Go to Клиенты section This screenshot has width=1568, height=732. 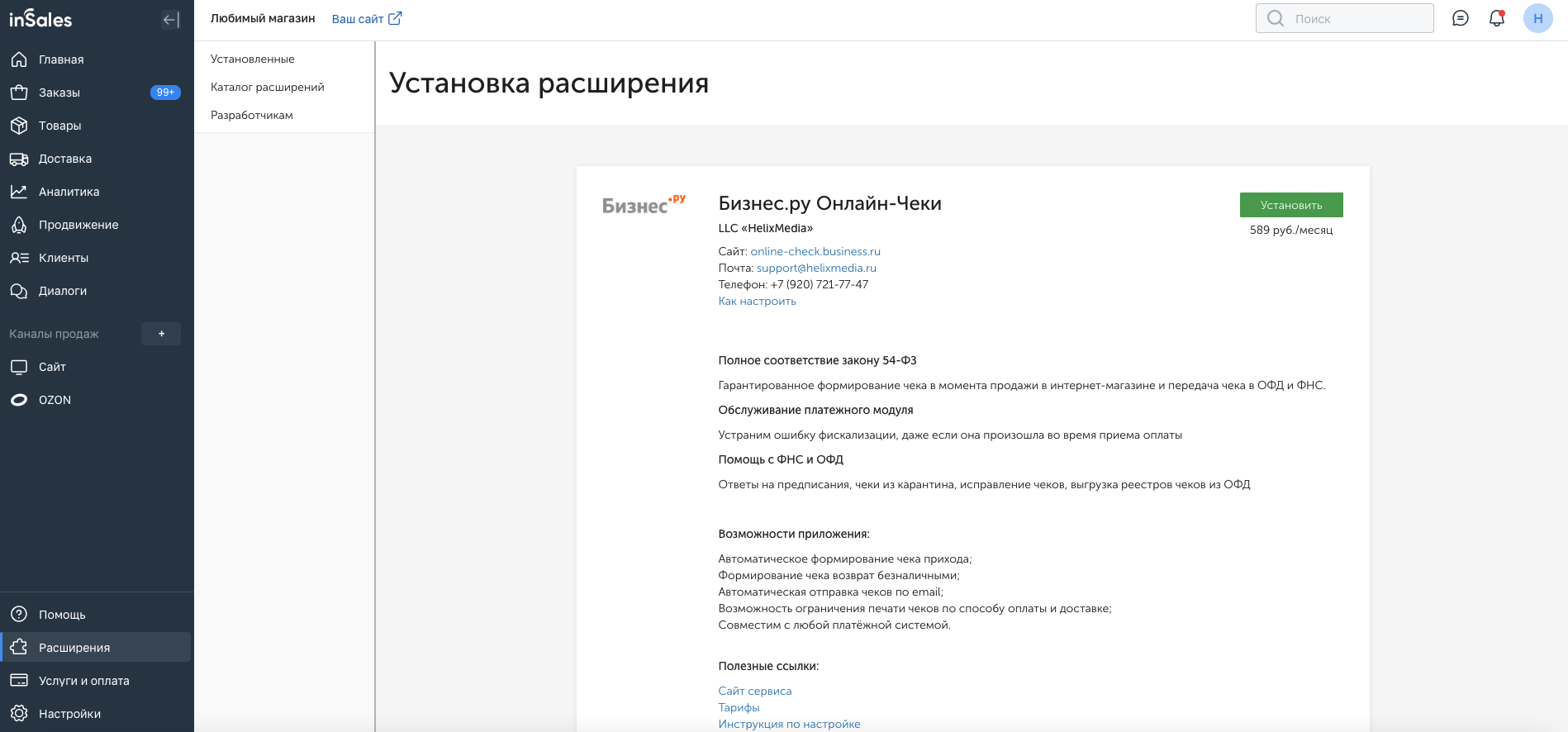pyautogui.click(x=96, y=258)
